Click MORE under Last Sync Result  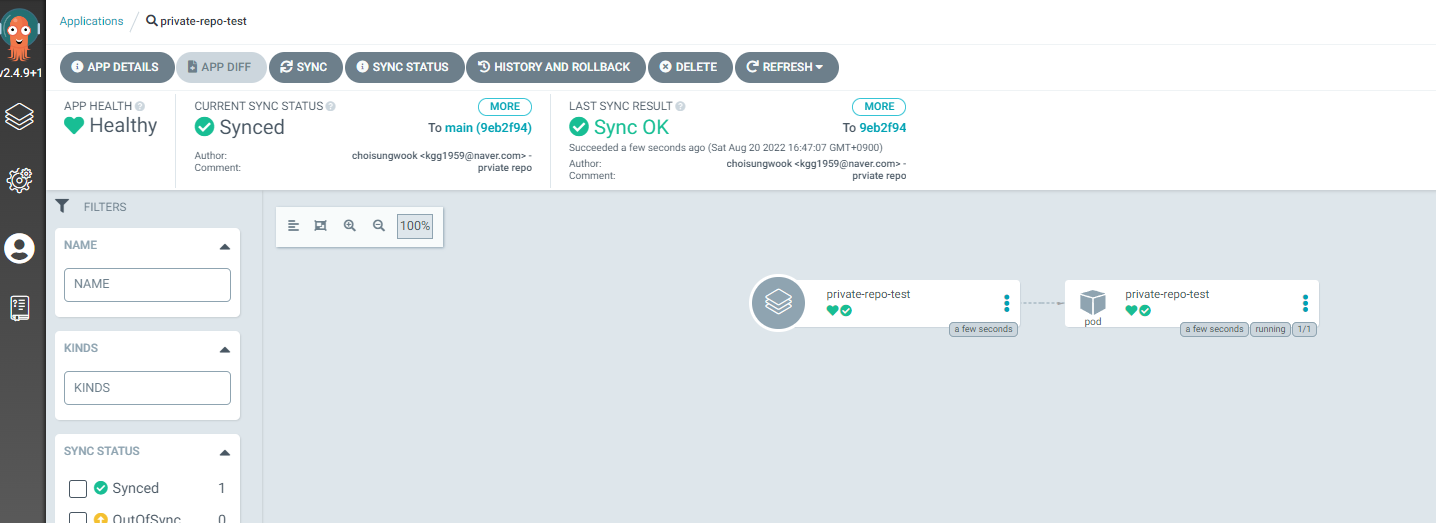(879, 106)
